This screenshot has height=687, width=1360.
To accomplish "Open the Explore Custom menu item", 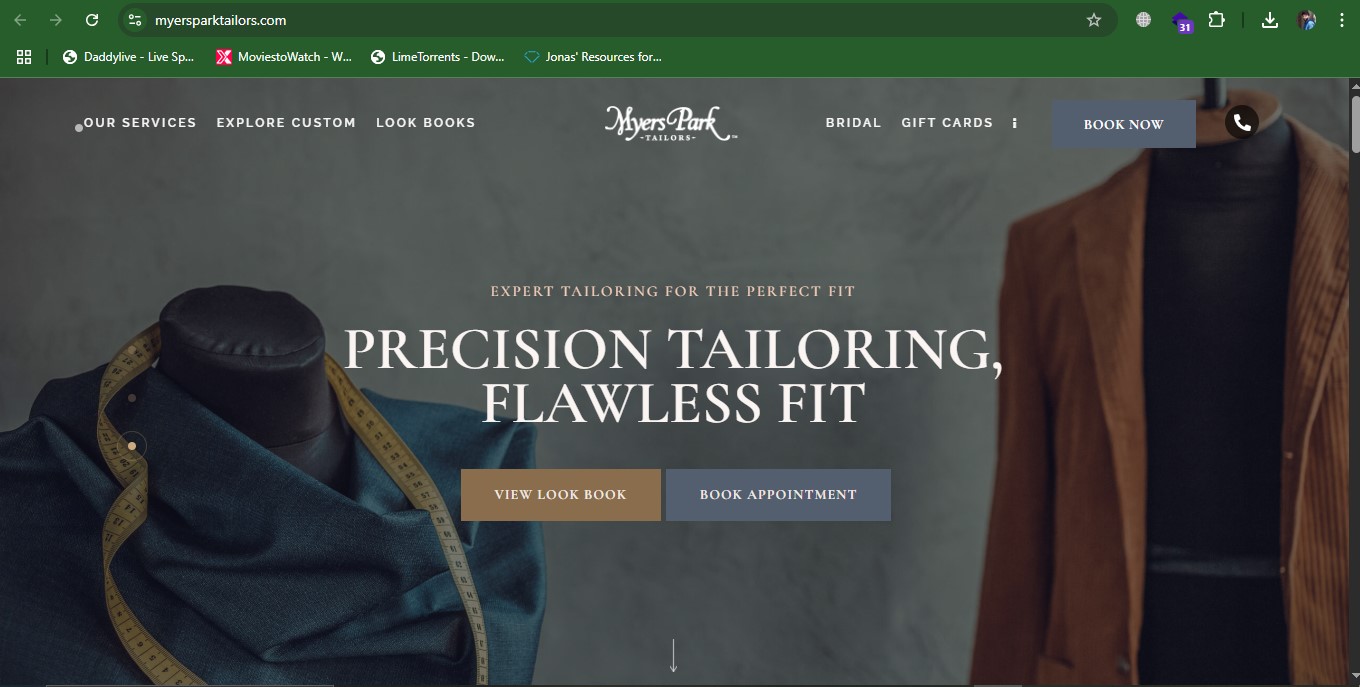I will click(286, 122).
